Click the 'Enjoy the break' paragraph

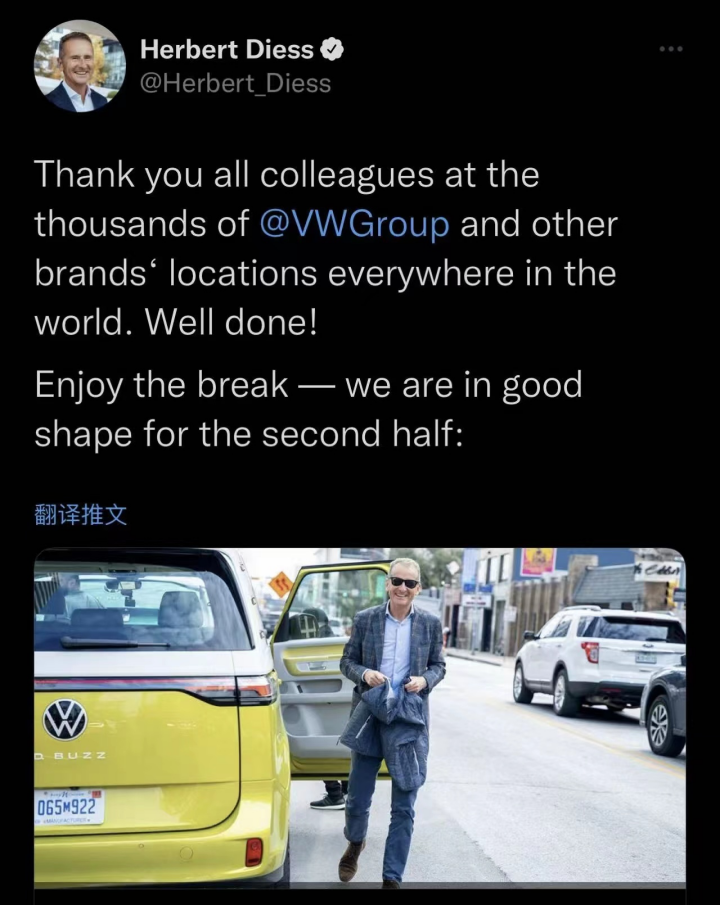click(x=308, y=409)
